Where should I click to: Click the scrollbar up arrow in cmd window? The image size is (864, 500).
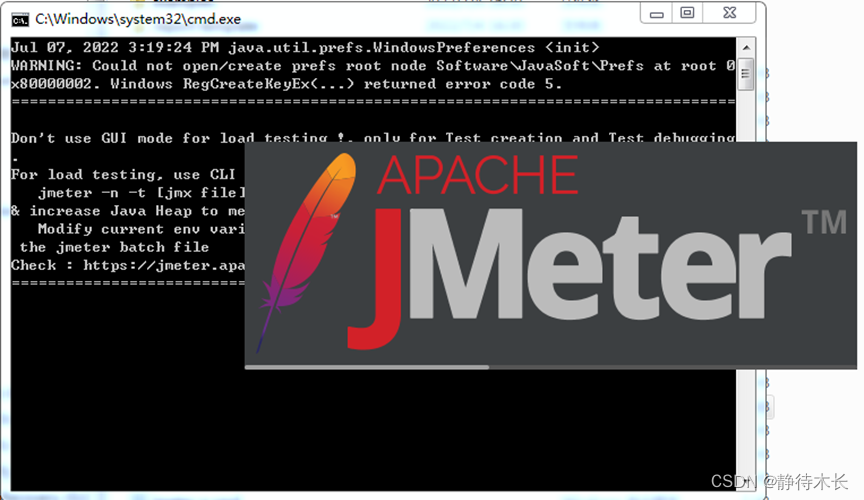[746, 48]
